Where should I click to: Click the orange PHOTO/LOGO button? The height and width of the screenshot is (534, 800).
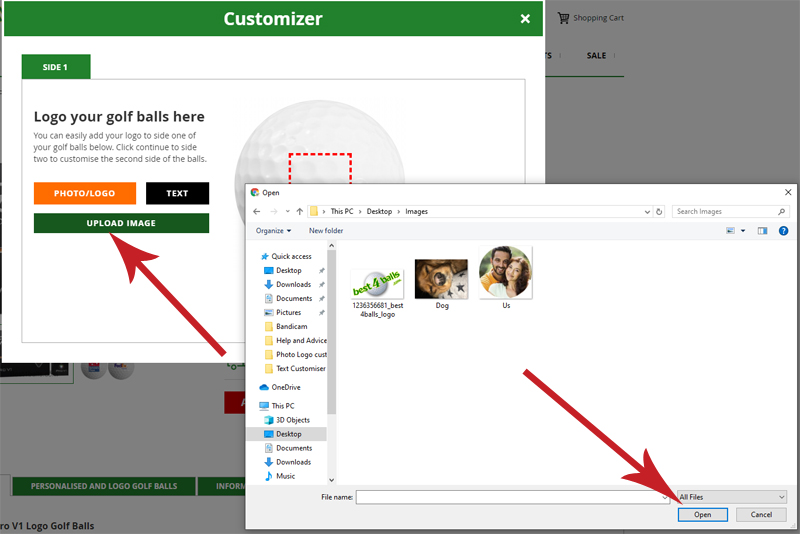pos(84,193)
